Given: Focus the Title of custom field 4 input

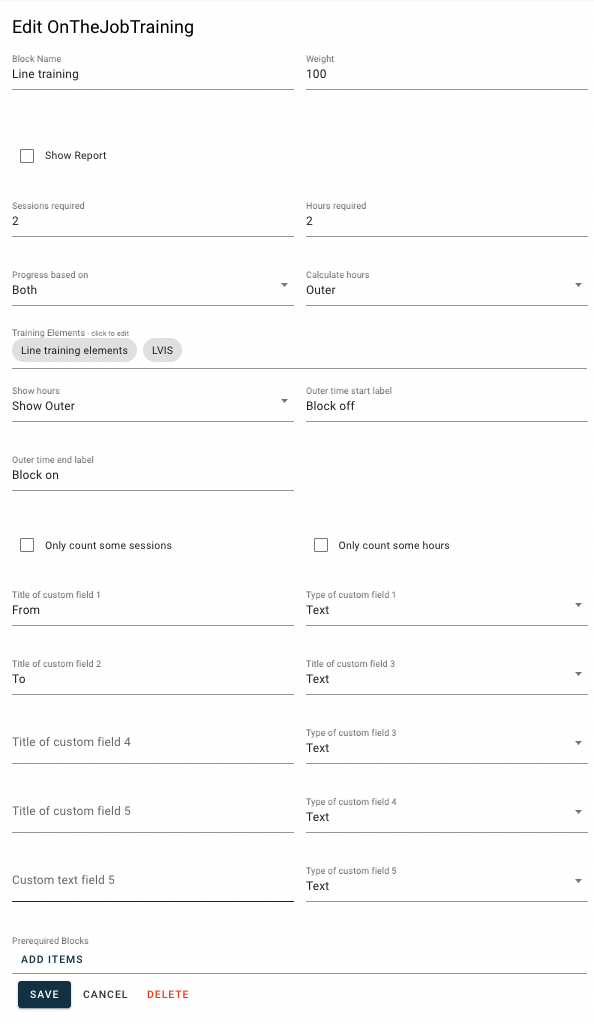Looking at the screenshot, I should click(153, 743).
